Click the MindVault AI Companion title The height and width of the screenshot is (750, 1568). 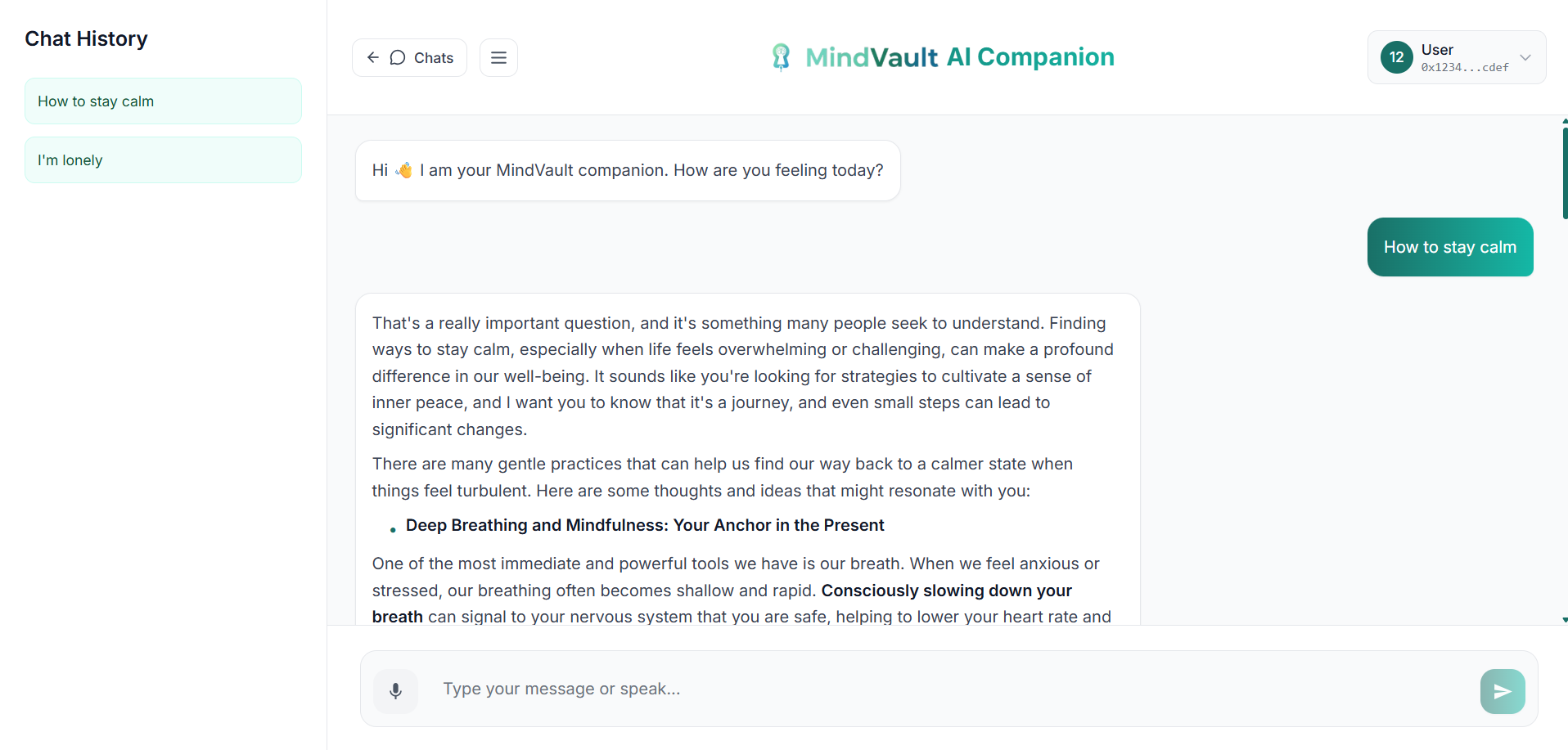click(x=959, y=57)
